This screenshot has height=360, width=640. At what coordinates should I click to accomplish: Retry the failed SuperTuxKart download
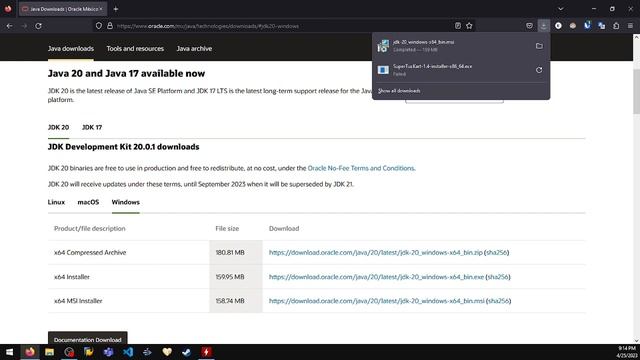(x=539, y=70)
